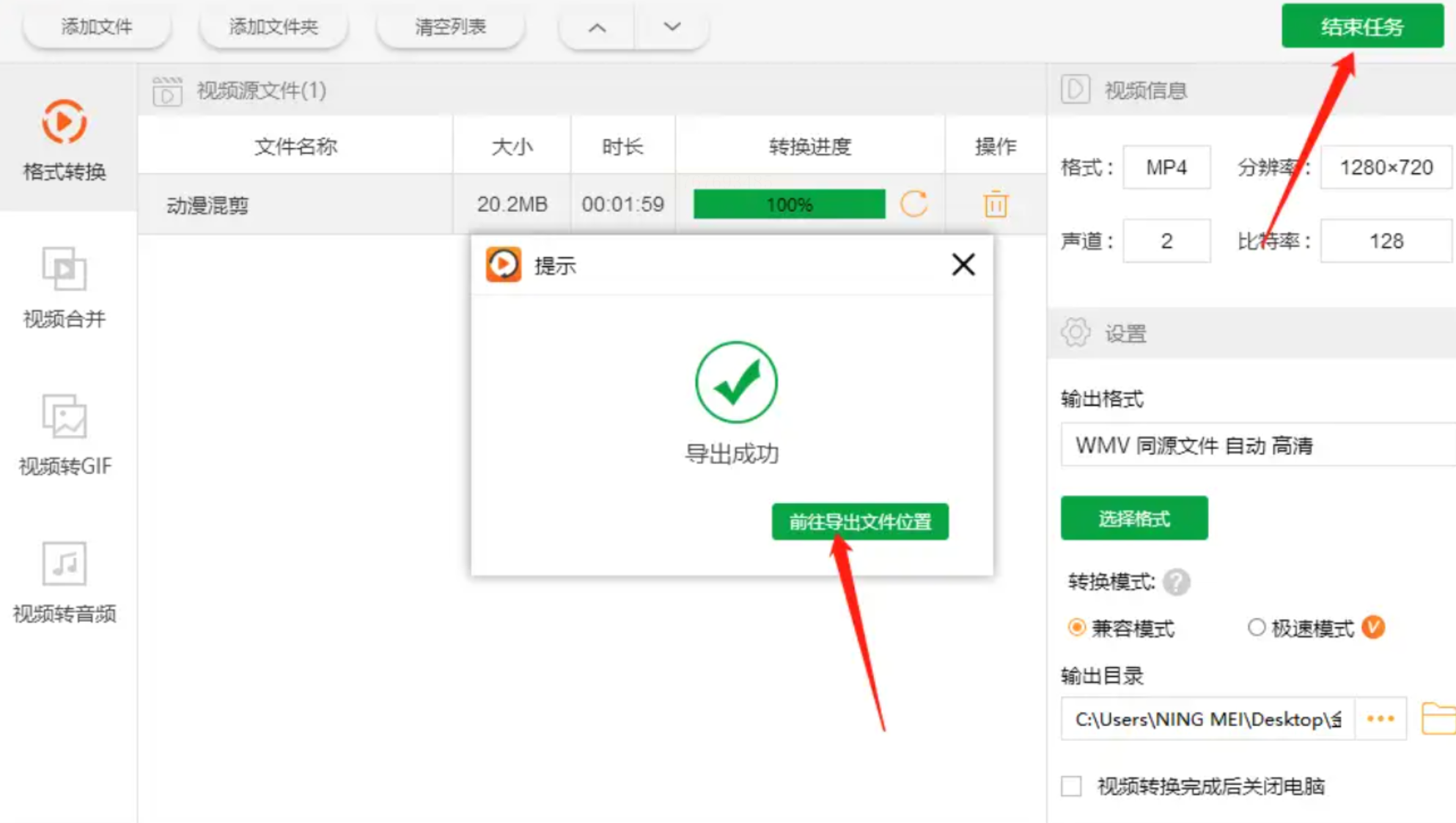Click the 转换模式 help question icon
Viewport: 1456px width, 823px height.
[1176, 582]
